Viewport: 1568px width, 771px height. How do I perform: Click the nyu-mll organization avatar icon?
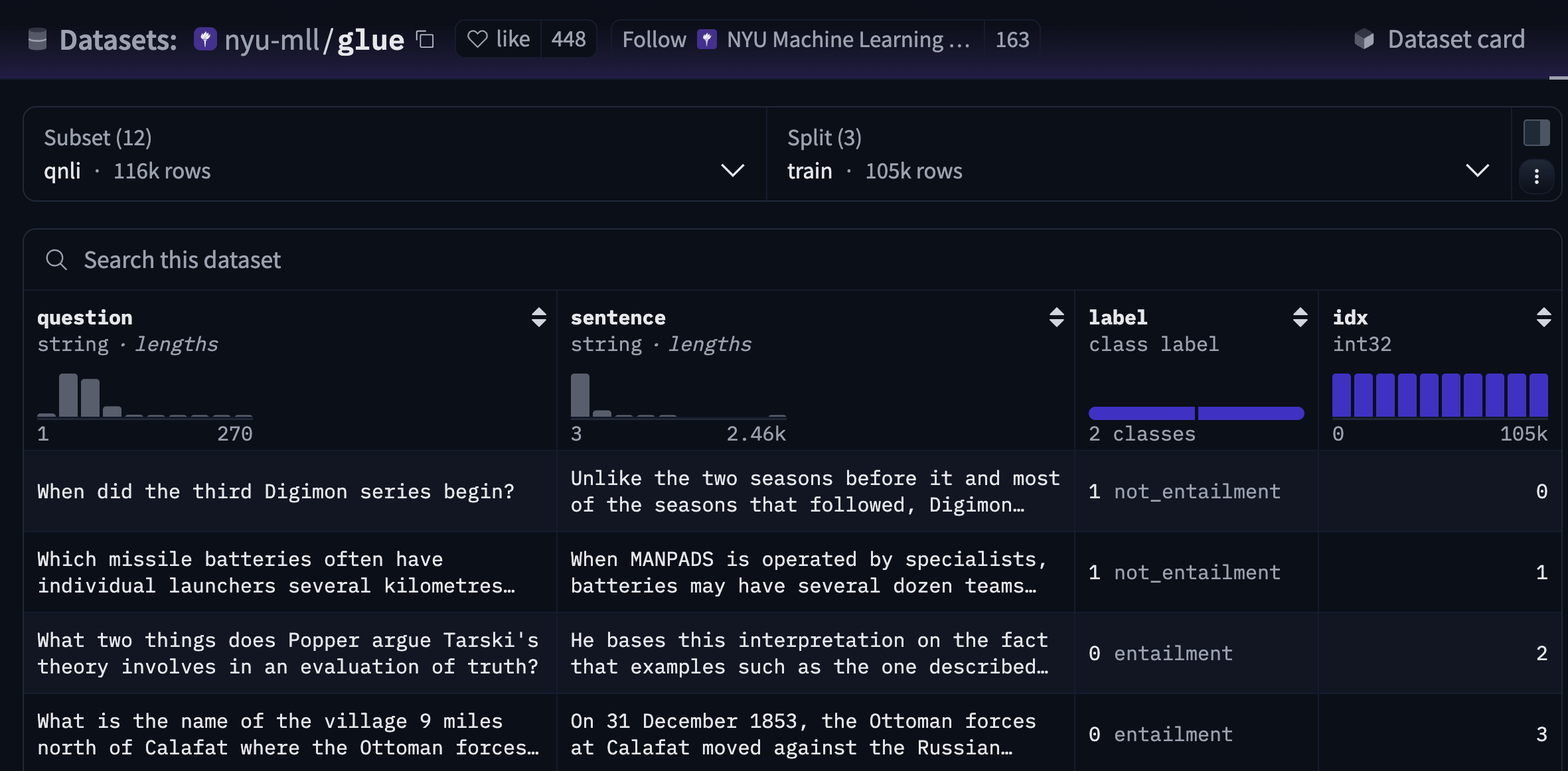point(205,39)
